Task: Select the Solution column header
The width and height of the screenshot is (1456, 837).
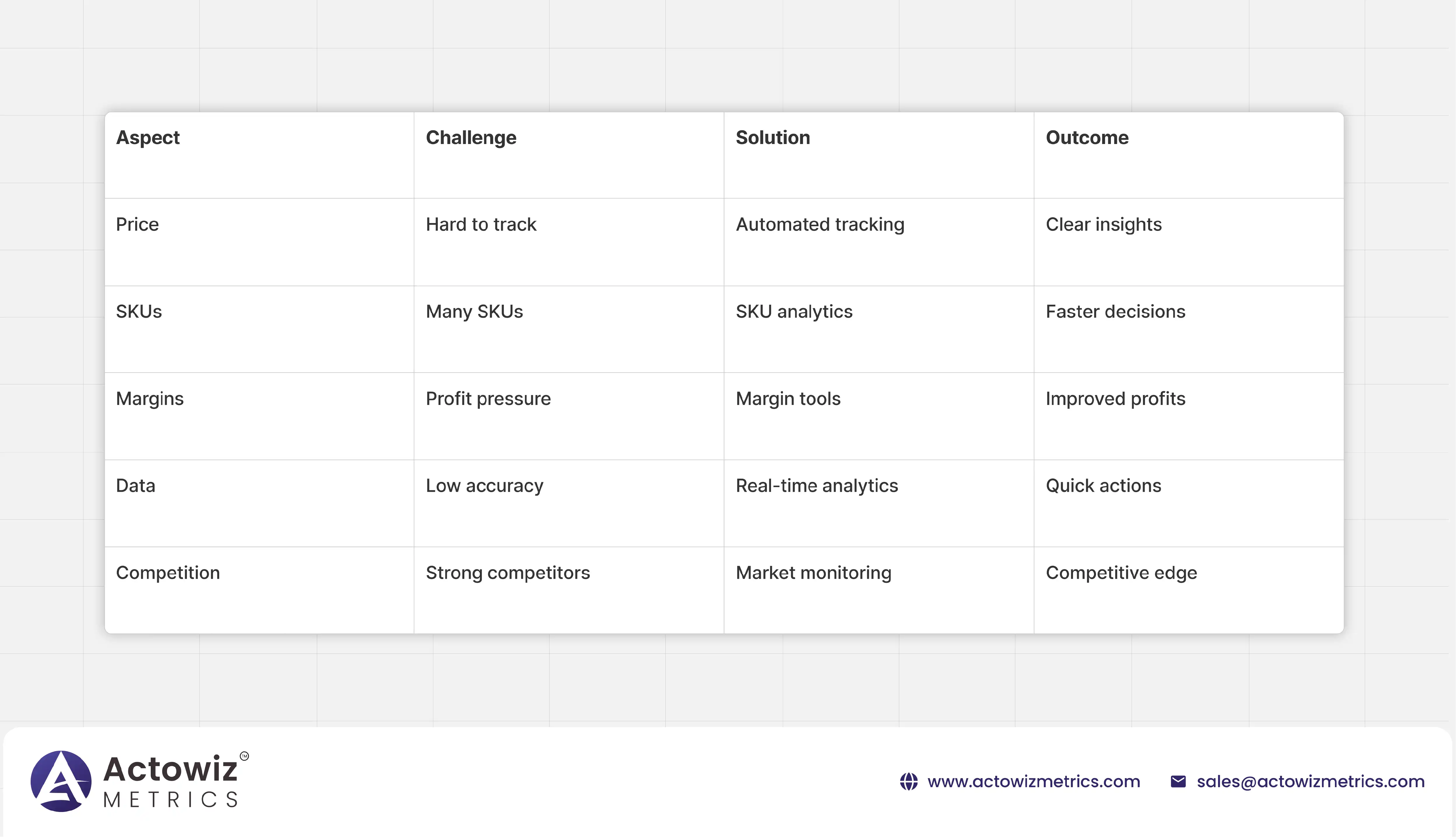Action: 772,138
